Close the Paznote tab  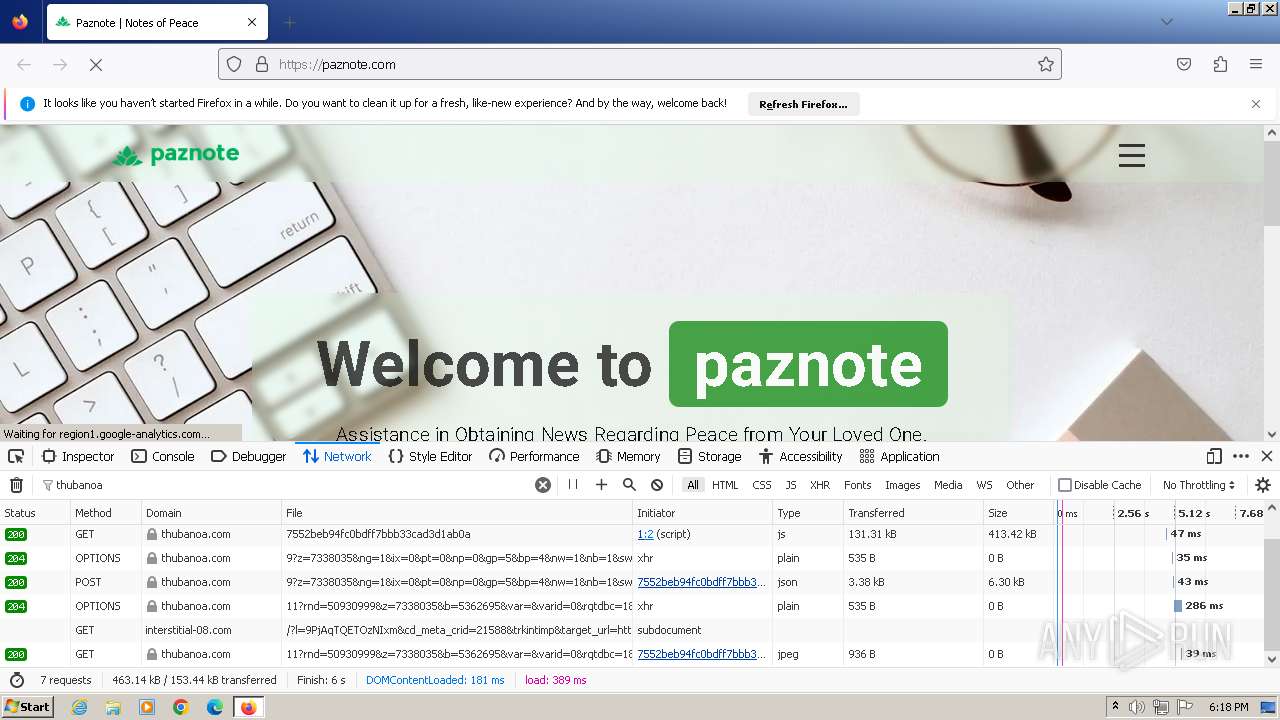(x=252, y=22)
